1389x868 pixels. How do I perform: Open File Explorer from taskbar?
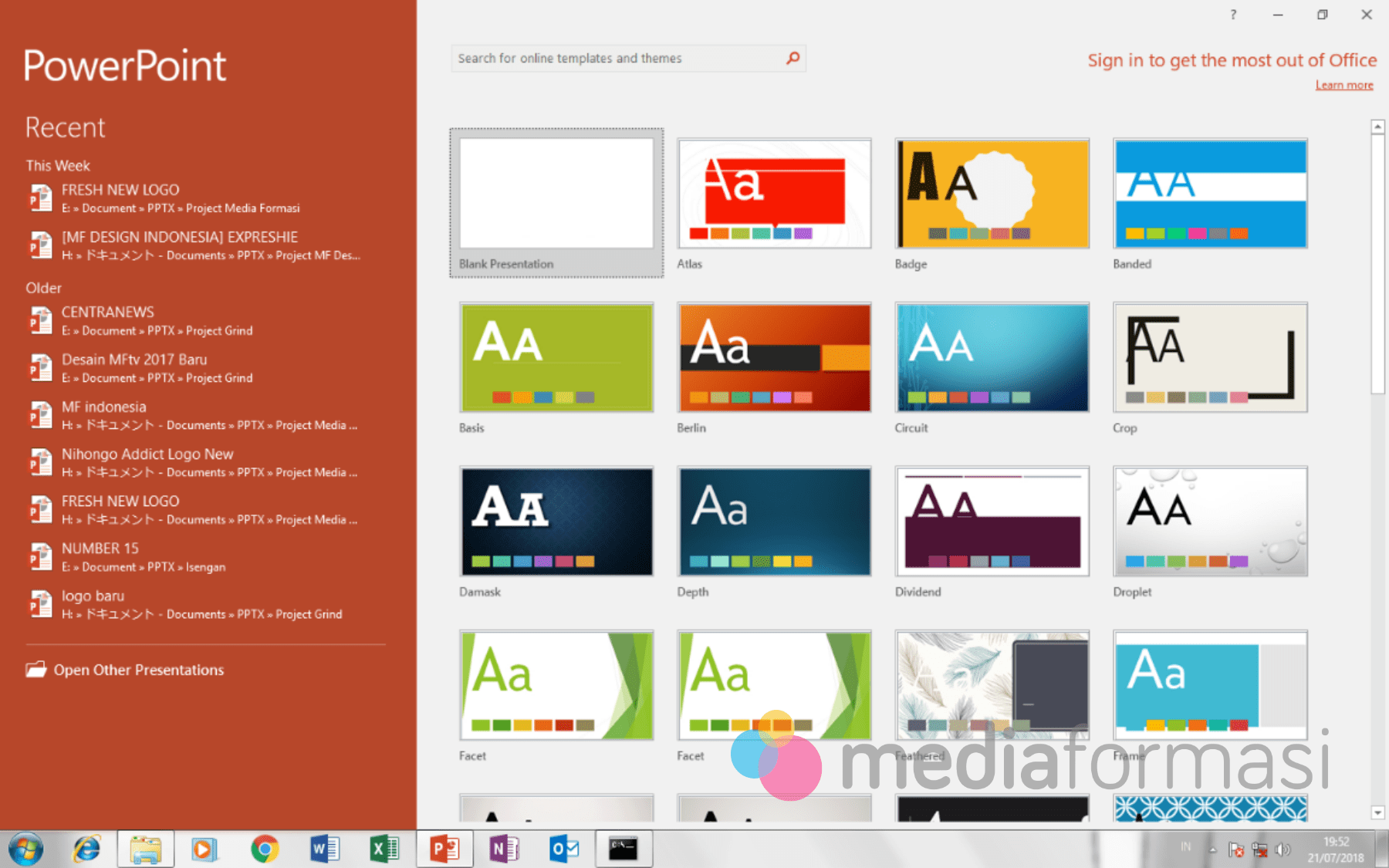pos(145,849)
